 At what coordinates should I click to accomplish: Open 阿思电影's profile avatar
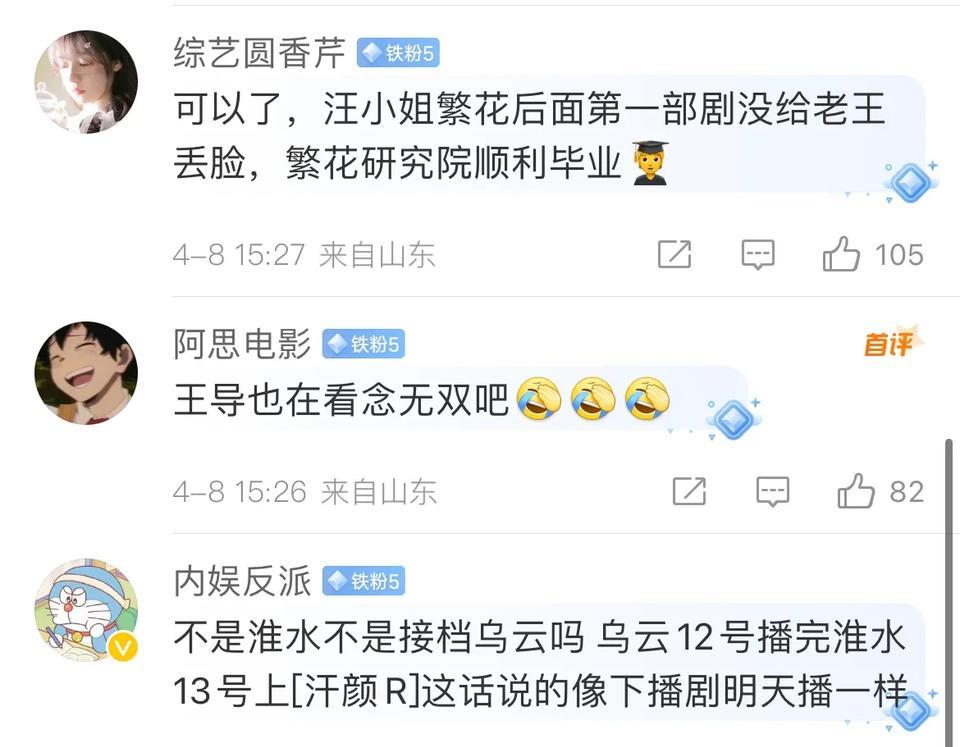[86, 372]
